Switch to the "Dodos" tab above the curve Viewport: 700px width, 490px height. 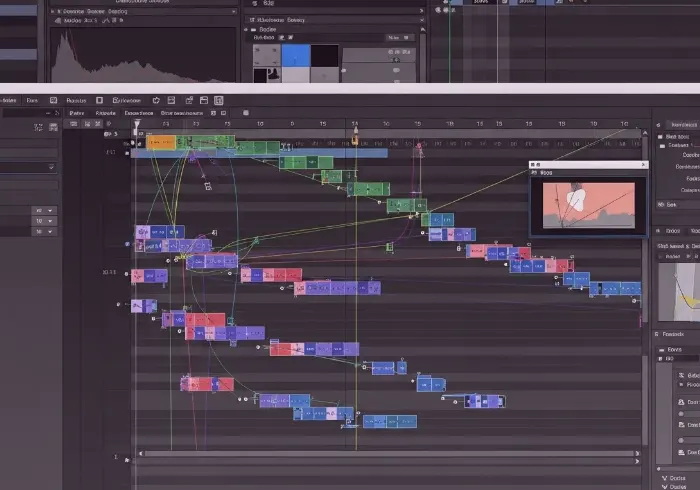(x=673, y=231)
